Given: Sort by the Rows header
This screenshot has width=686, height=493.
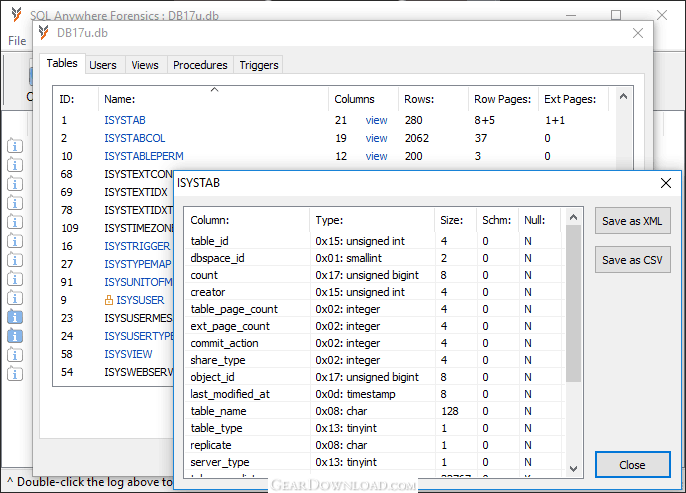Looking at the screenshot, I should pyautogui.click(x=433, y=99).
